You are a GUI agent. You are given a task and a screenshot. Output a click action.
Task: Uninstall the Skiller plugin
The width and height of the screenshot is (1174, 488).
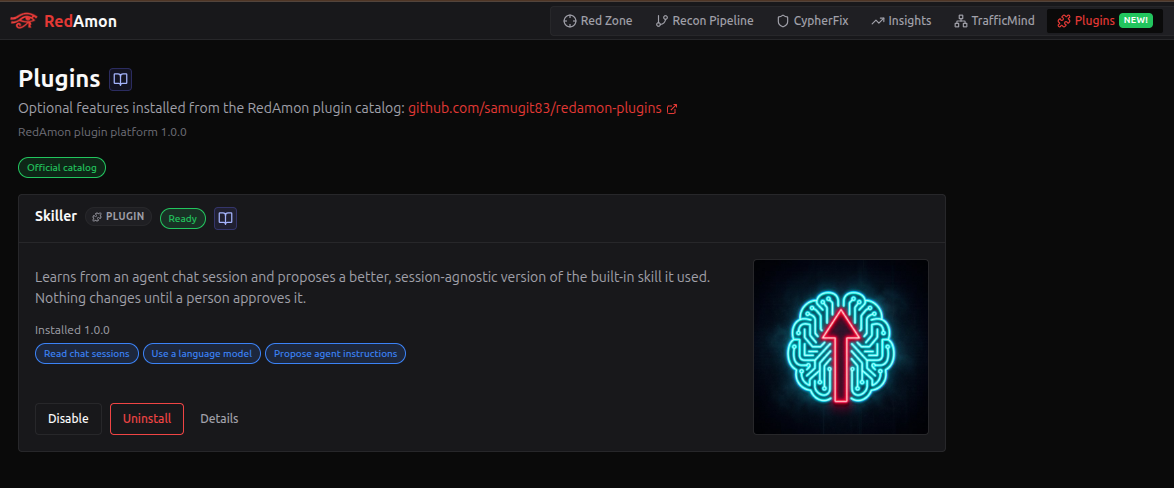click(x=147, y=418)
